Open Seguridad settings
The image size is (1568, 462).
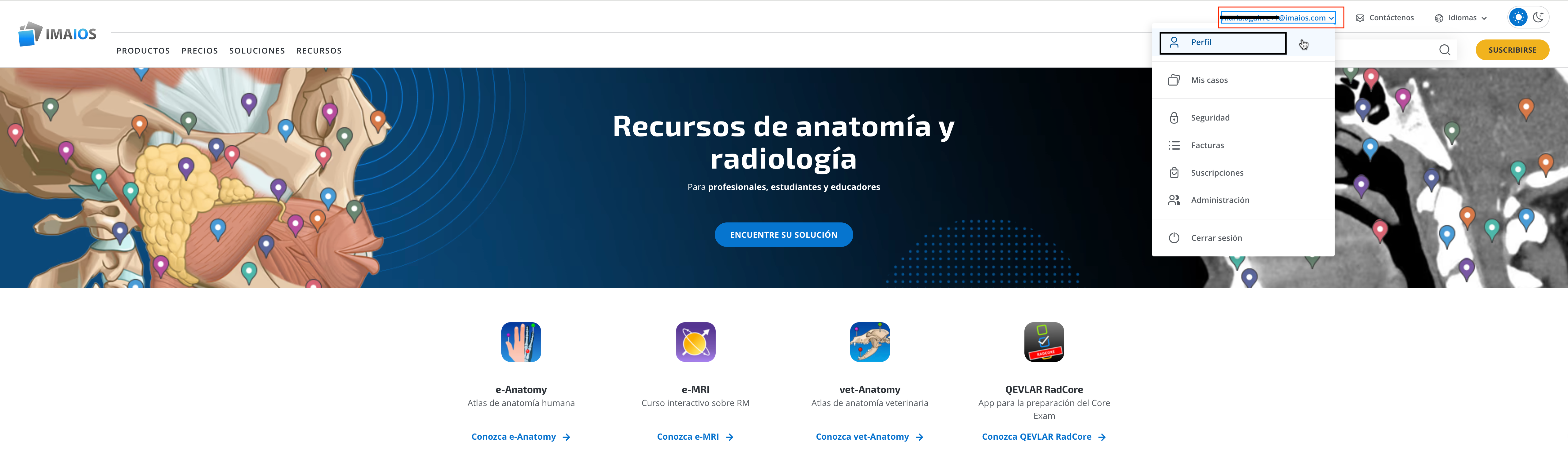point(1243,118)
